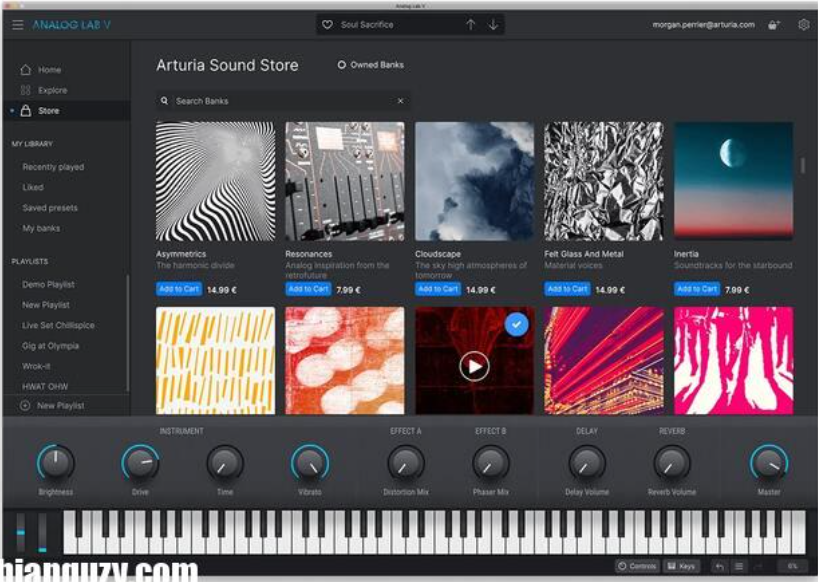Add Resonances to cart

tap(308, 289)
